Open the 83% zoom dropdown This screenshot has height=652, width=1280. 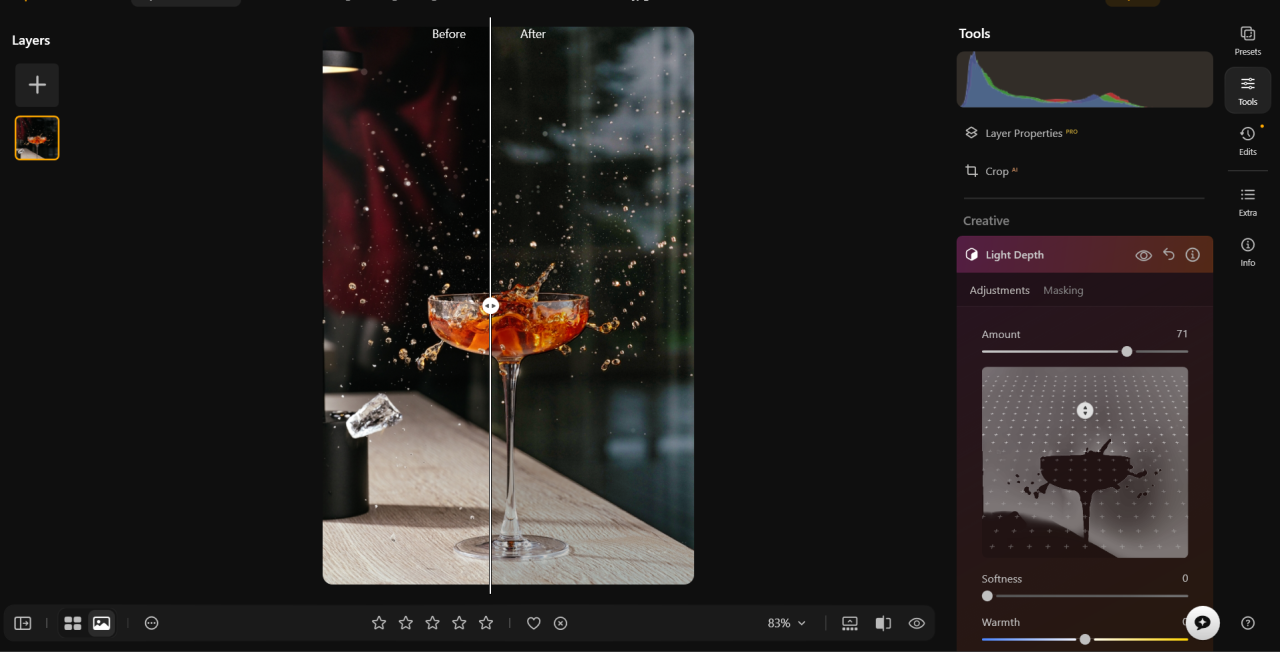pyautogui.click(x=787, y=623)
